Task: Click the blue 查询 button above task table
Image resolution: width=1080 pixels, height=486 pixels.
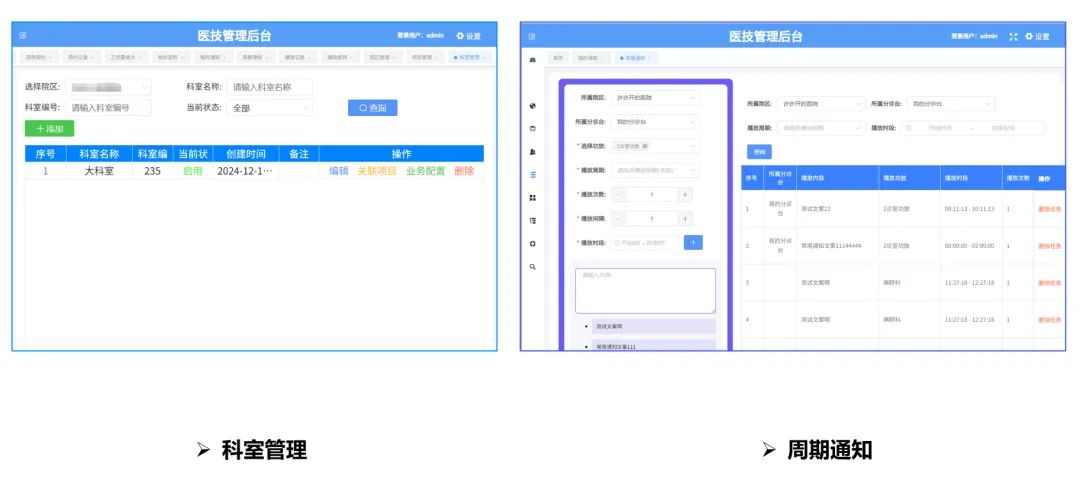Action: 759,152
